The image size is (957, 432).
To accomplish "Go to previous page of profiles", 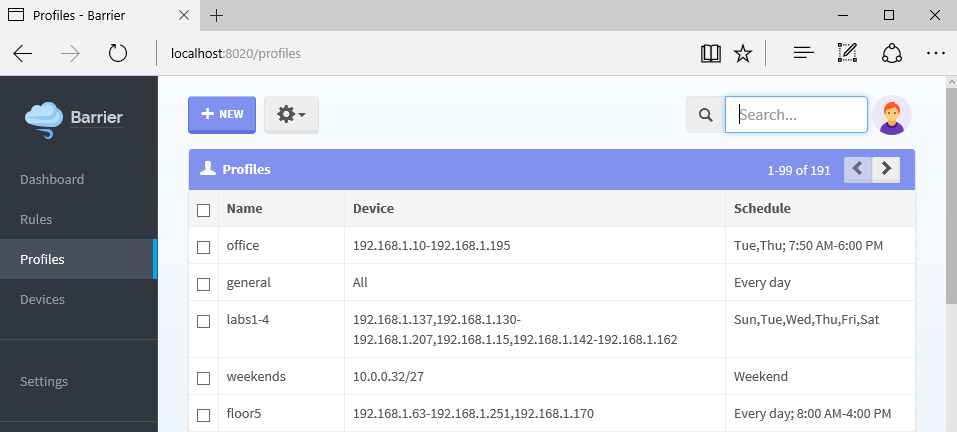I will (858, 170).
